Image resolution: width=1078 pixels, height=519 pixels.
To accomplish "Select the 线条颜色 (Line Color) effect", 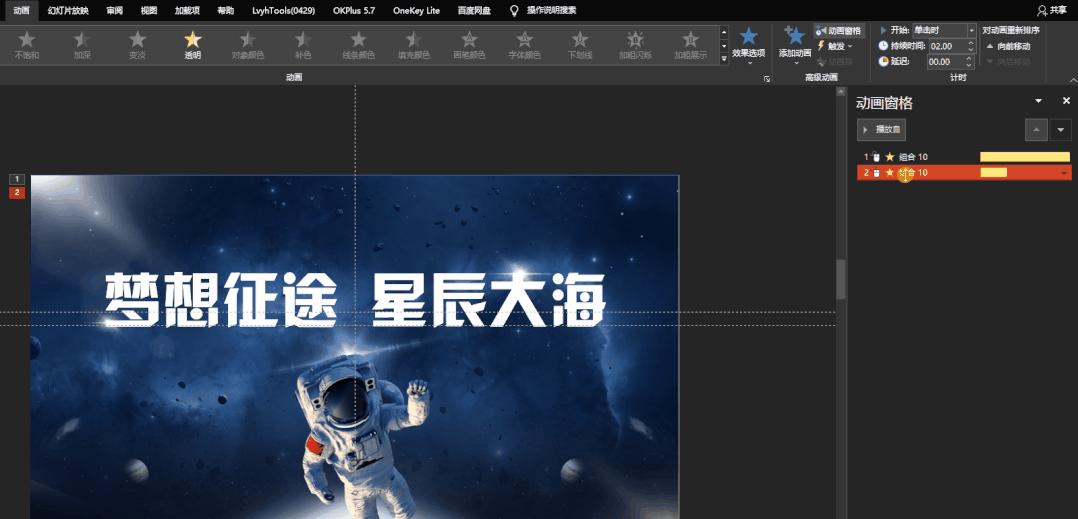I will (358, 45).
